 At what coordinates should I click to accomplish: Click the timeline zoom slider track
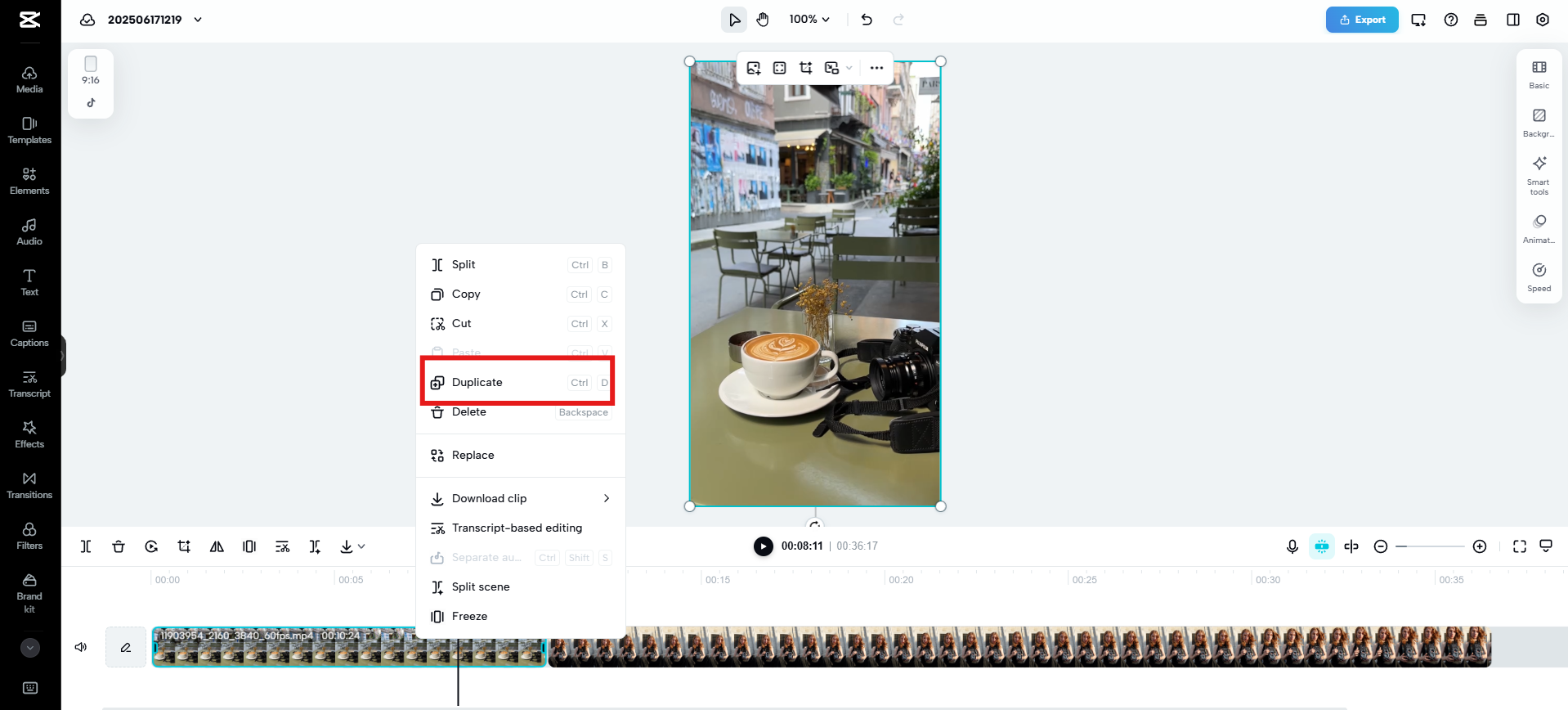click(1430, 546)
